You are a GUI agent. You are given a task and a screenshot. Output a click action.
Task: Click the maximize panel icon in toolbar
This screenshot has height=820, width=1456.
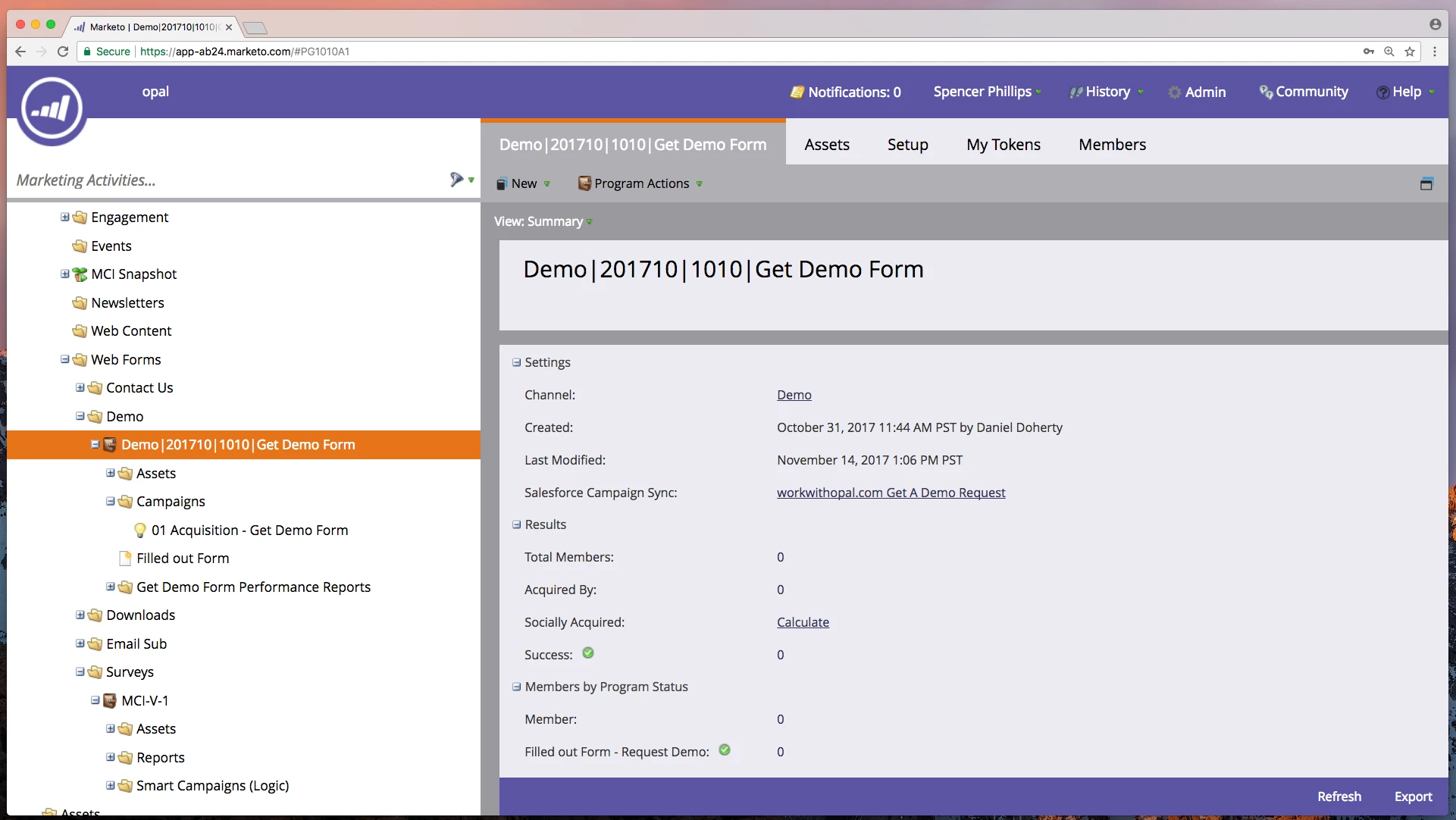1426,183
